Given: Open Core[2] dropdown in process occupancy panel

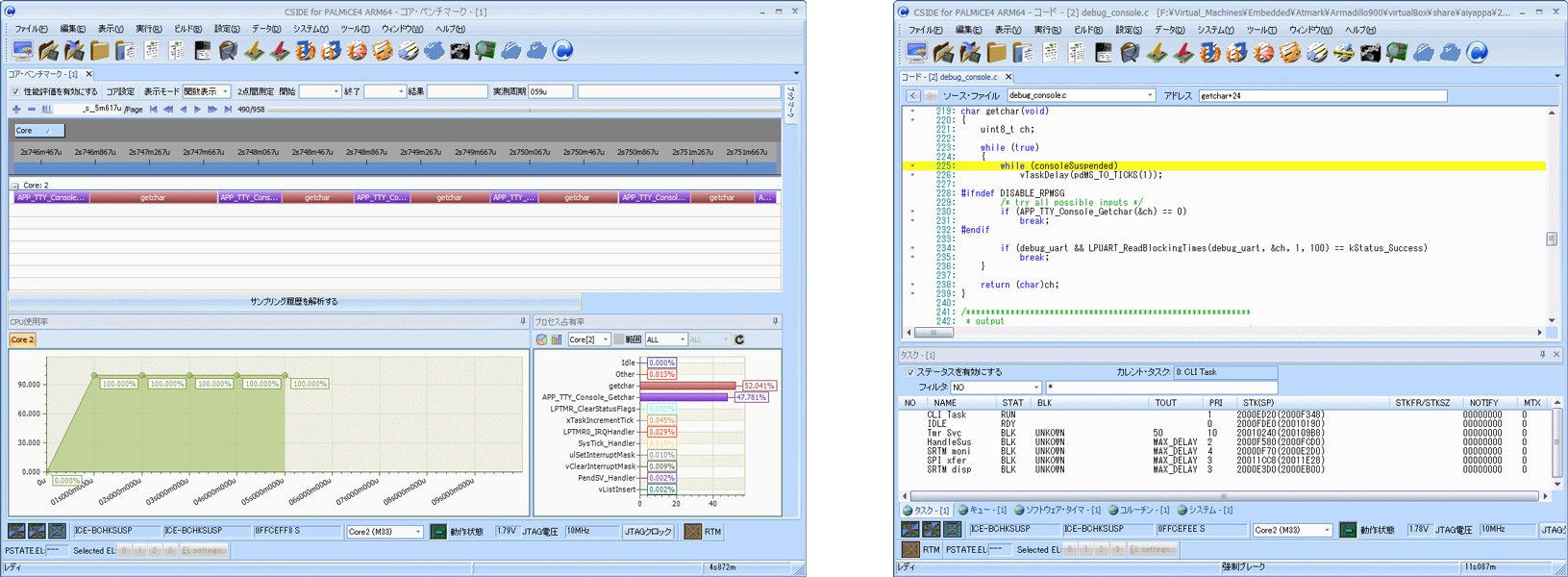Looking at the screenshot, I should coord(588,339).
